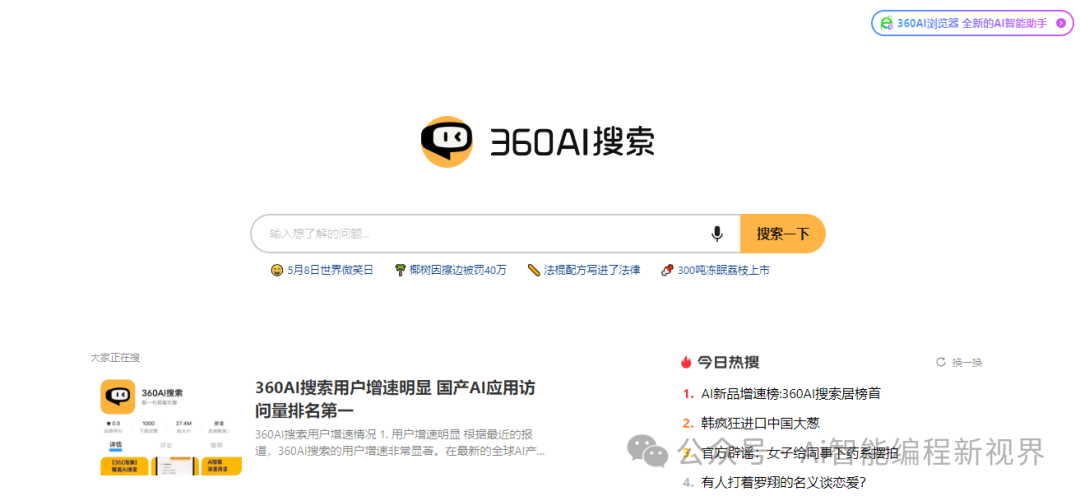Image resolution: width=1080 pixels, height=496 pixels.
Task: Click the flame icon beside 今日热搜
Action: click(686, 362)
